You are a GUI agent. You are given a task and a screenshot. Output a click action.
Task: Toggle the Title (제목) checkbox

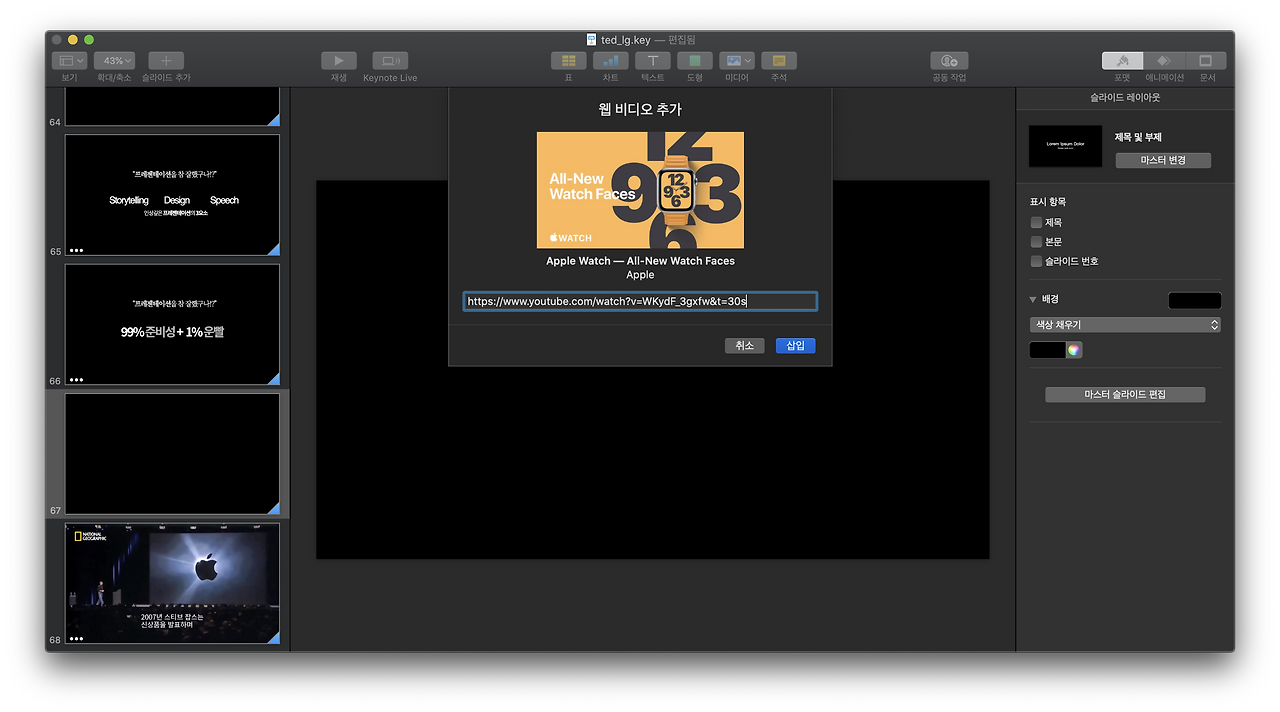click(1037, 222)
